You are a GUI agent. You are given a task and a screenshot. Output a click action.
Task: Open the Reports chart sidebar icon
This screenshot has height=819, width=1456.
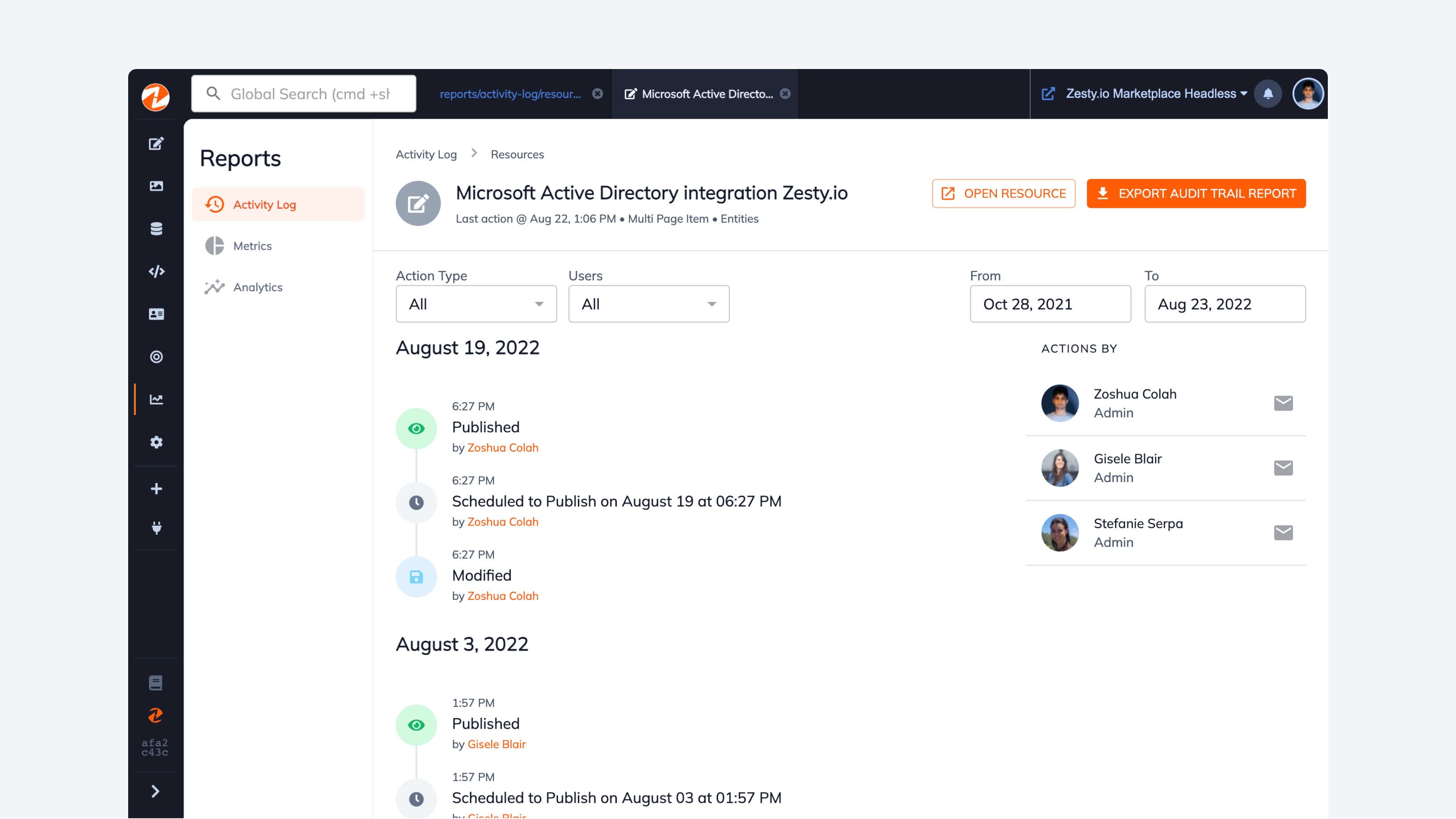pos(156,399)
